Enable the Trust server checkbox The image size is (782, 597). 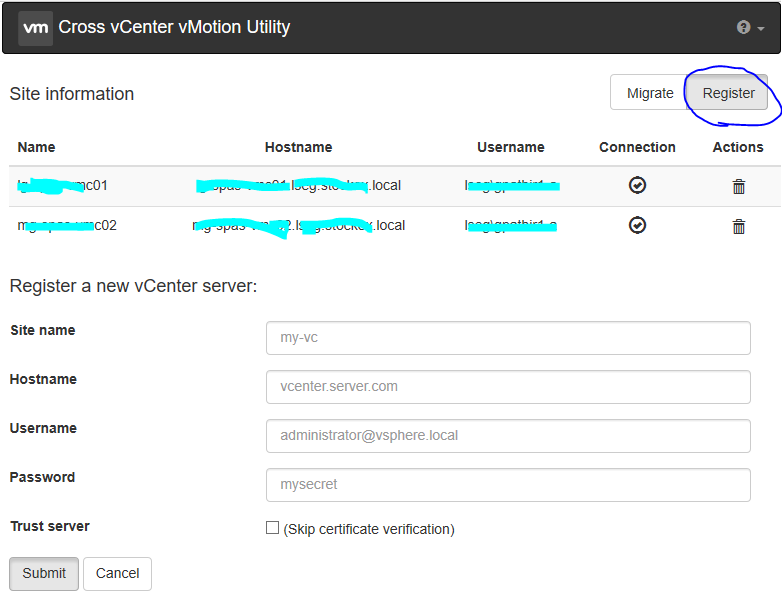[272, 528]
